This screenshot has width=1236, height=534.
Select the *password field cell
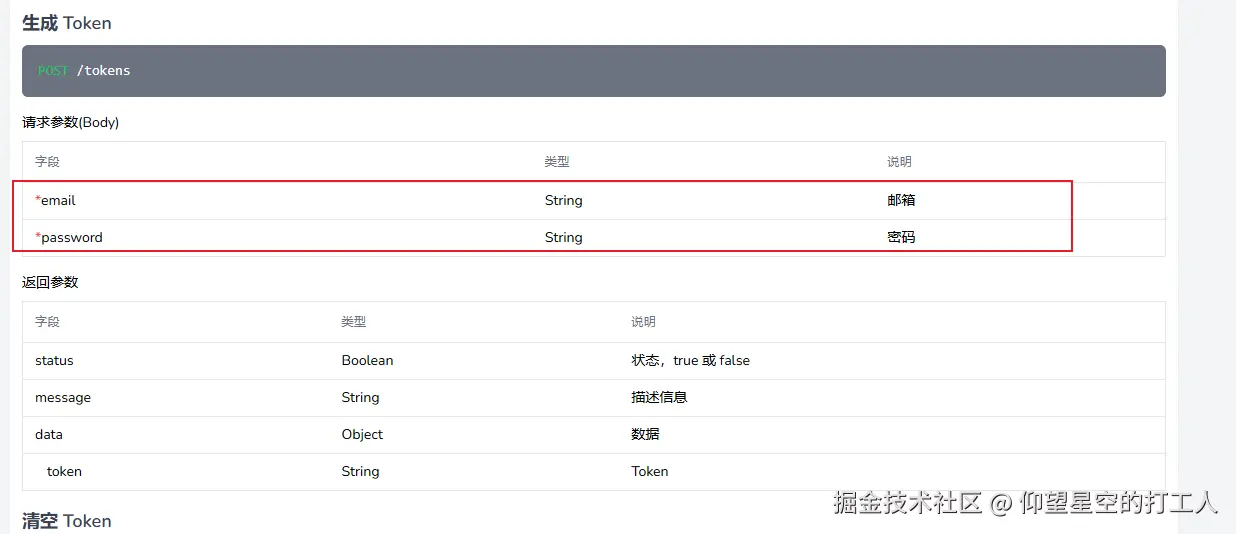pos(71,237)
